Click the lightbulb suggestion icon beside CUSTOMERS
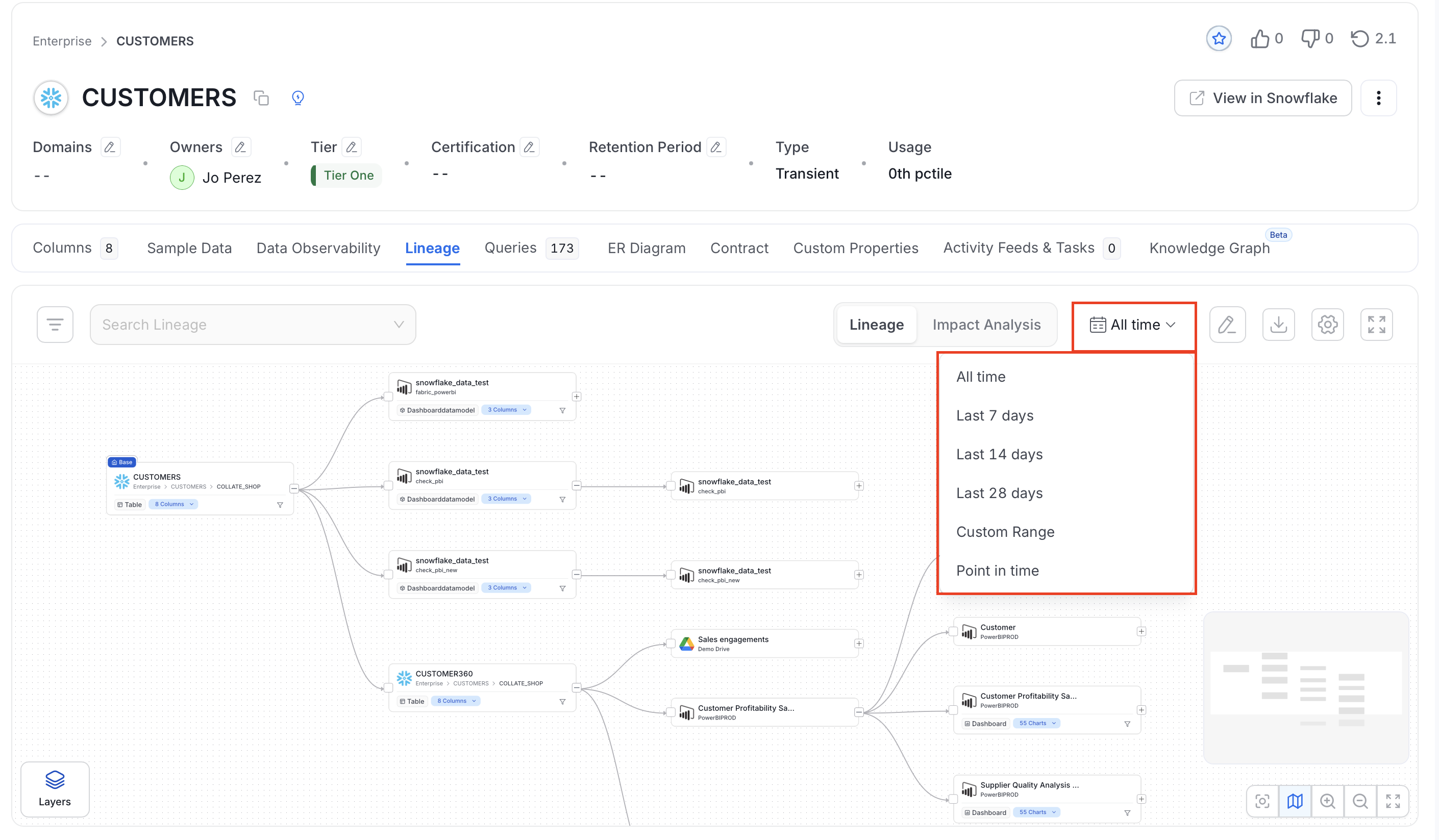Screen dimensions: 1439x840 [x=297, y=98]
